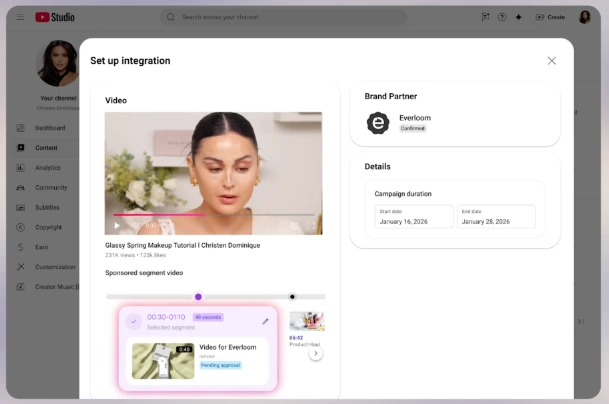Open Analytics in the sidebar
Viewport: 609px width, 404px height.
(46, 168)
